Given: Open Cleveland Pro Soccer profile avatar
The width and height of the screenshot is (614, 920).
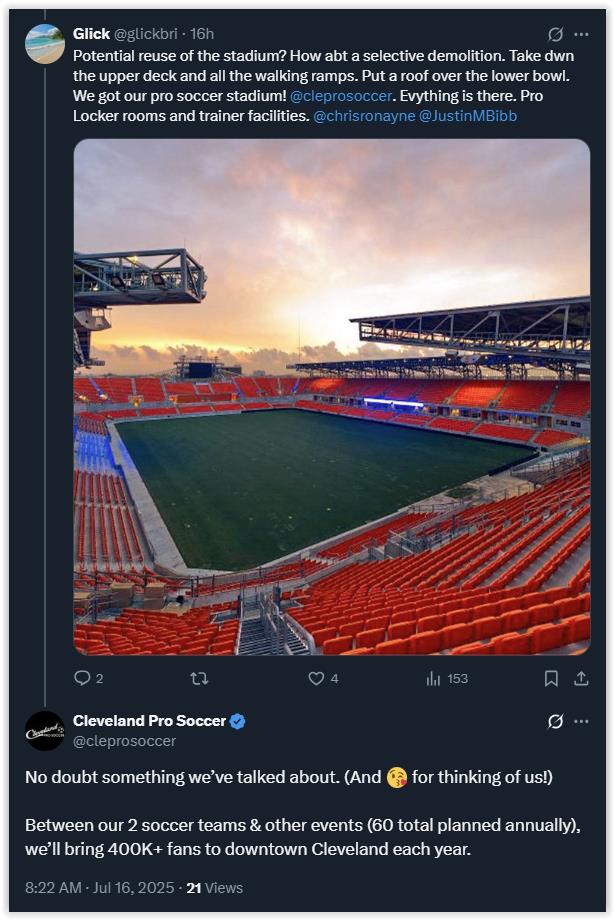Looking at the screenshot, I should pos(45,731).
